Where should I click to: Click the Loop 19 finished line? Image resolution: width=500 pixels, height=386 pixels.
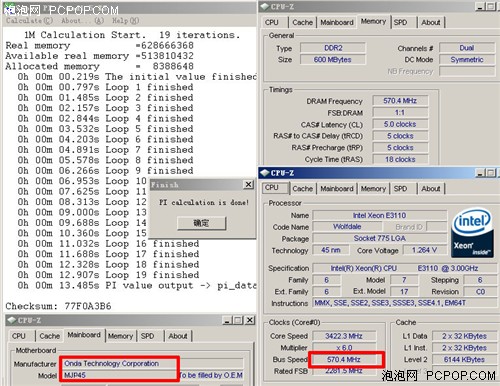pos(109,275)
